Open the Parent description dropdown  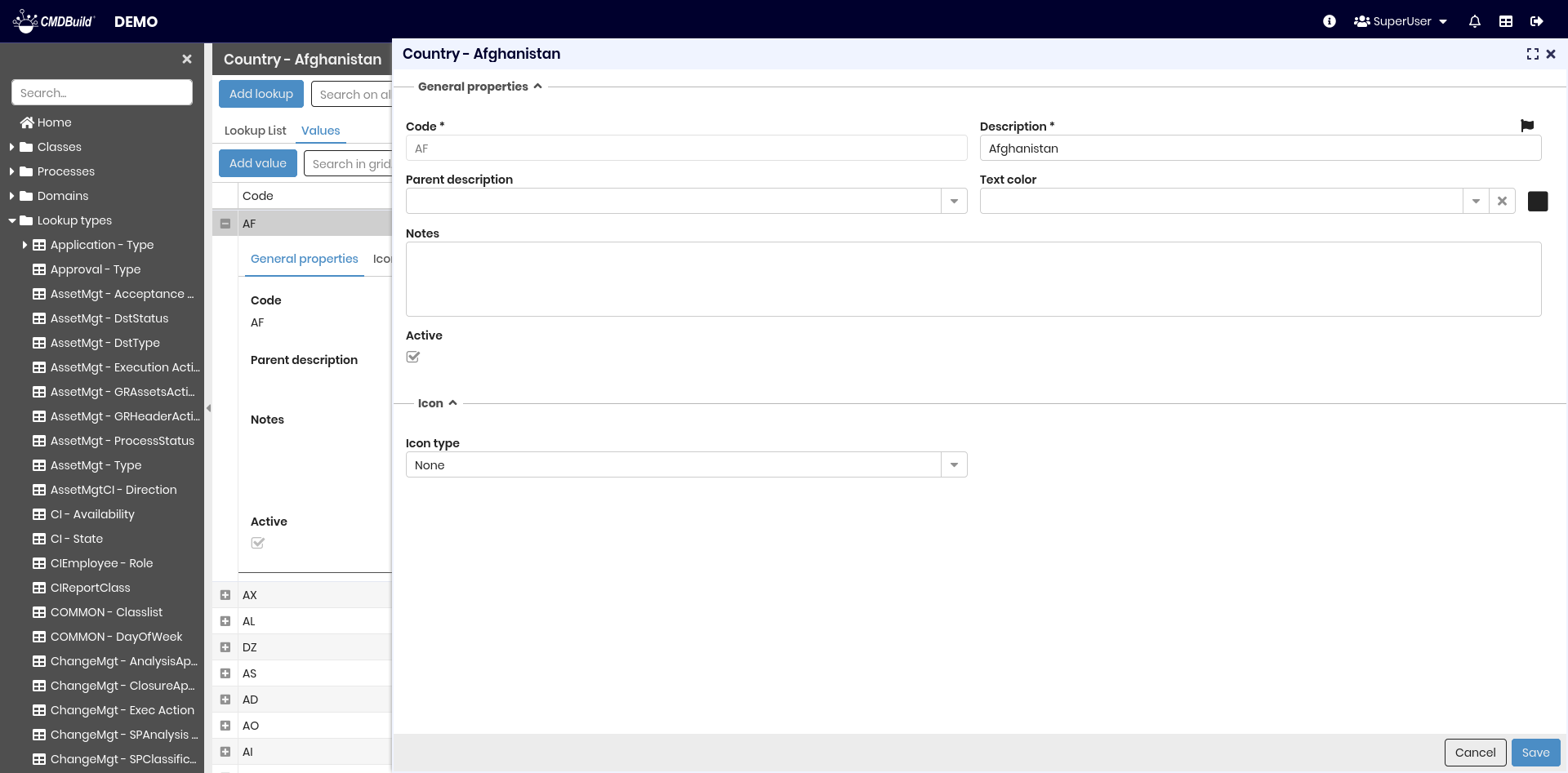click(953, 201)
